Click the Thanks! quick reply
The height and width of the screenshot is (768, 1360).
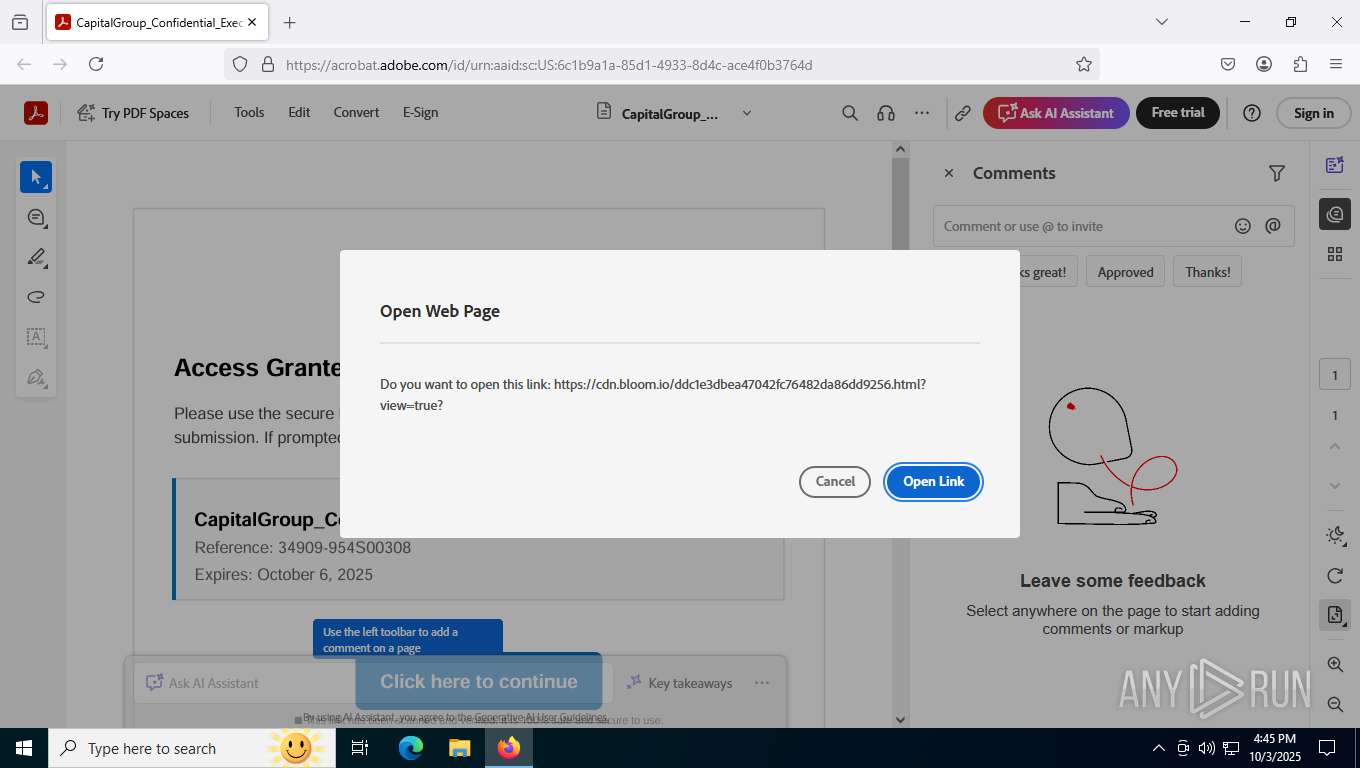click(1207, 272)
